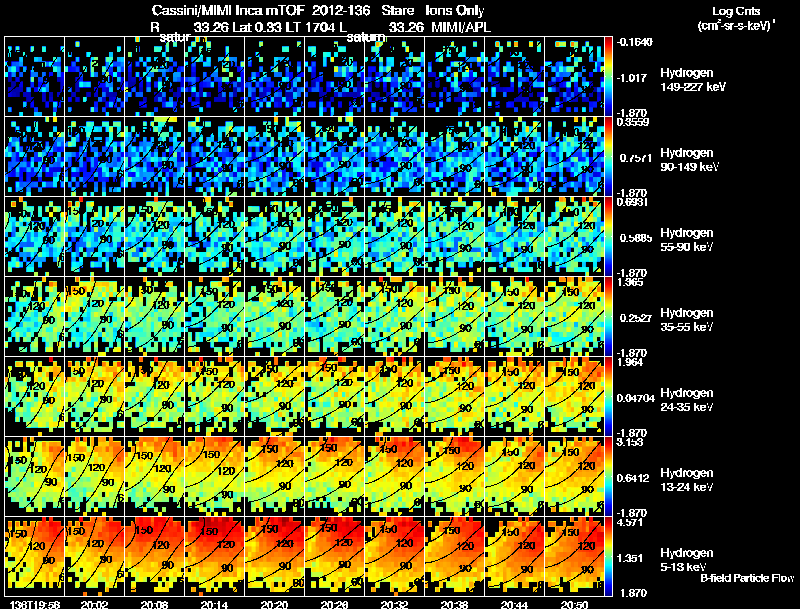This screenshot has height=609, width=800.
Task: Select the 55-90 keV image panel at 20:02
Action: tap(94, 237)
